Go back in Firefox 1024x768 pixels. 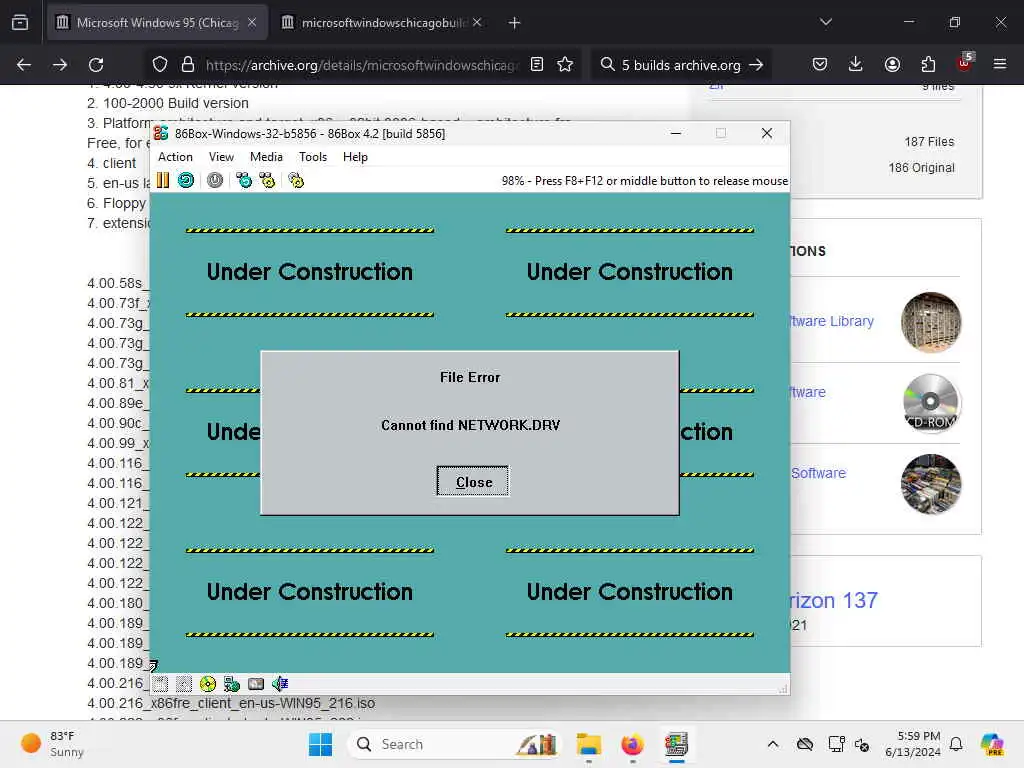(24, 65)
